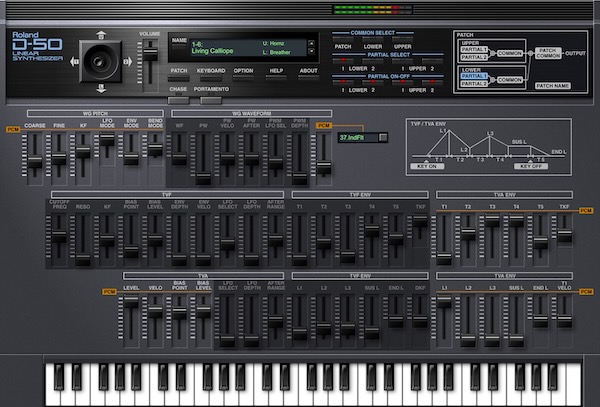
Task: Open the ABOUT menu button
Action: click(x=308, y=78)
